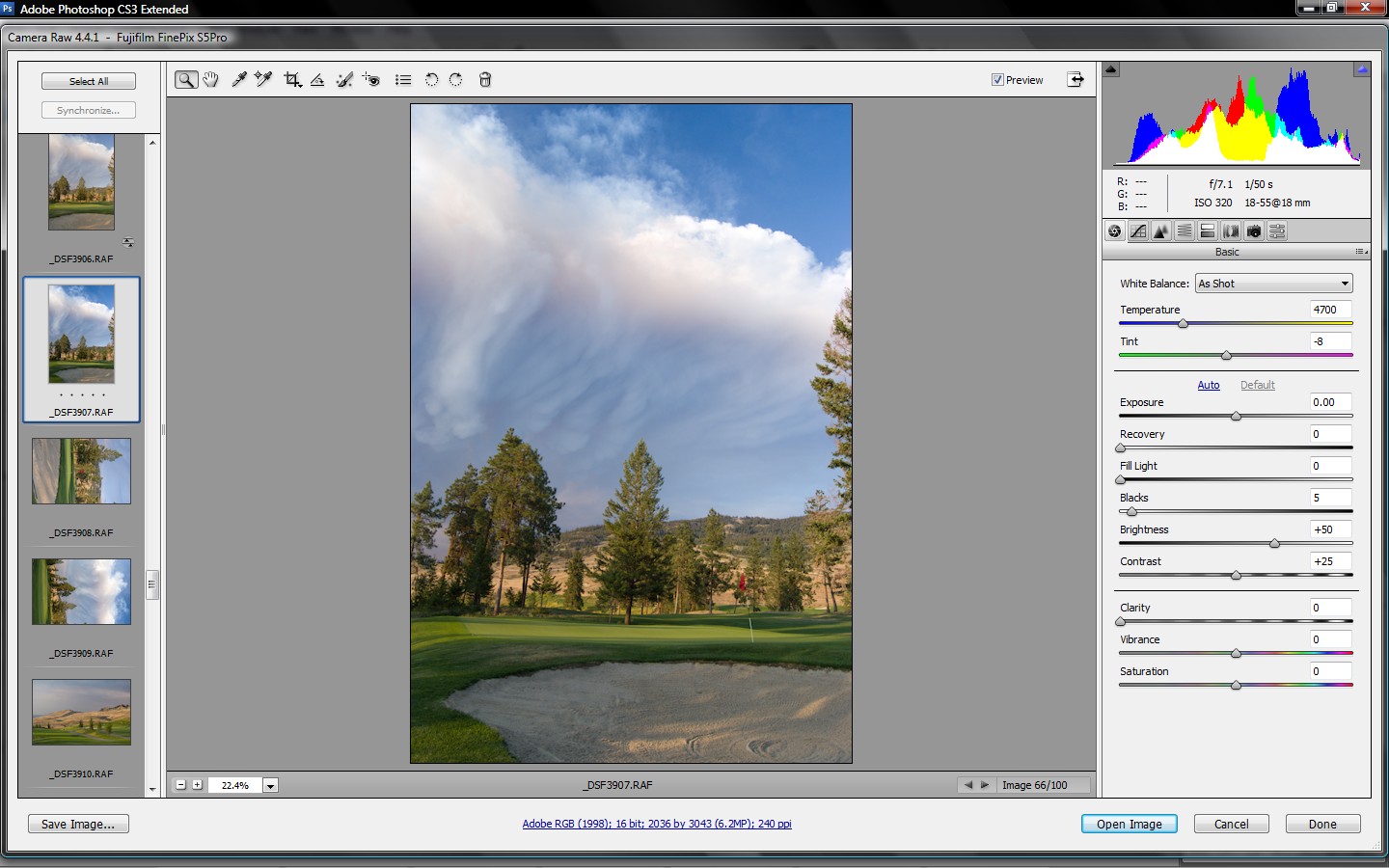Open the Basic panel flyout menu
This screenshot has width=1389, height=868.
(x=1361, y=252)
